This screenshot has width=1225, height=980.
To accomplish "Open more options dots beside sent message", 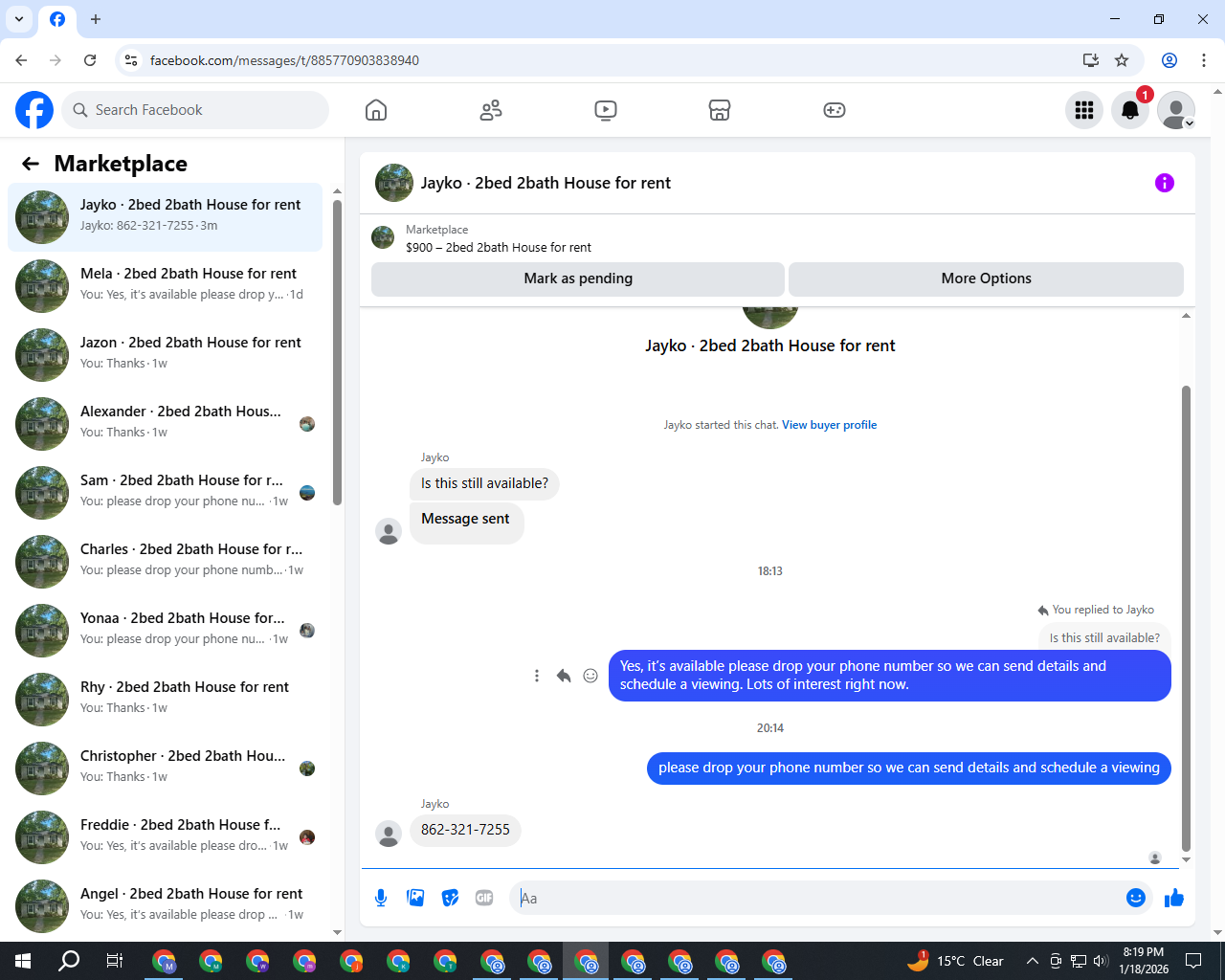I will click(x=537, y=676).
